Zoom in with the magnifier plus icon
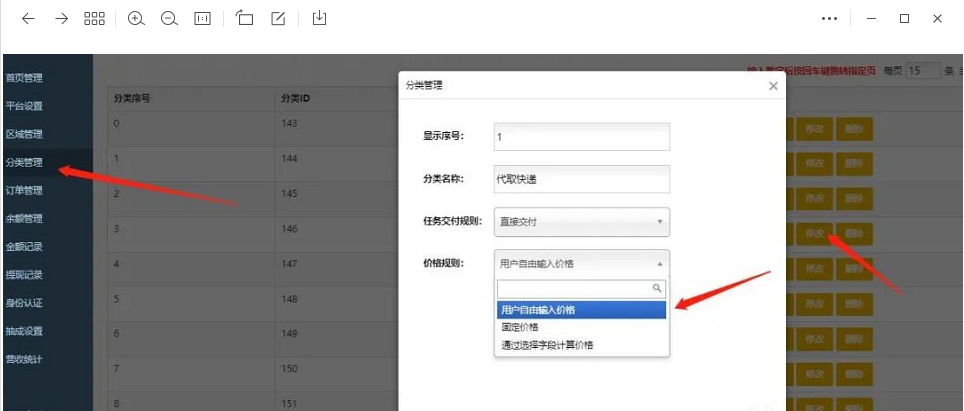 136,19
